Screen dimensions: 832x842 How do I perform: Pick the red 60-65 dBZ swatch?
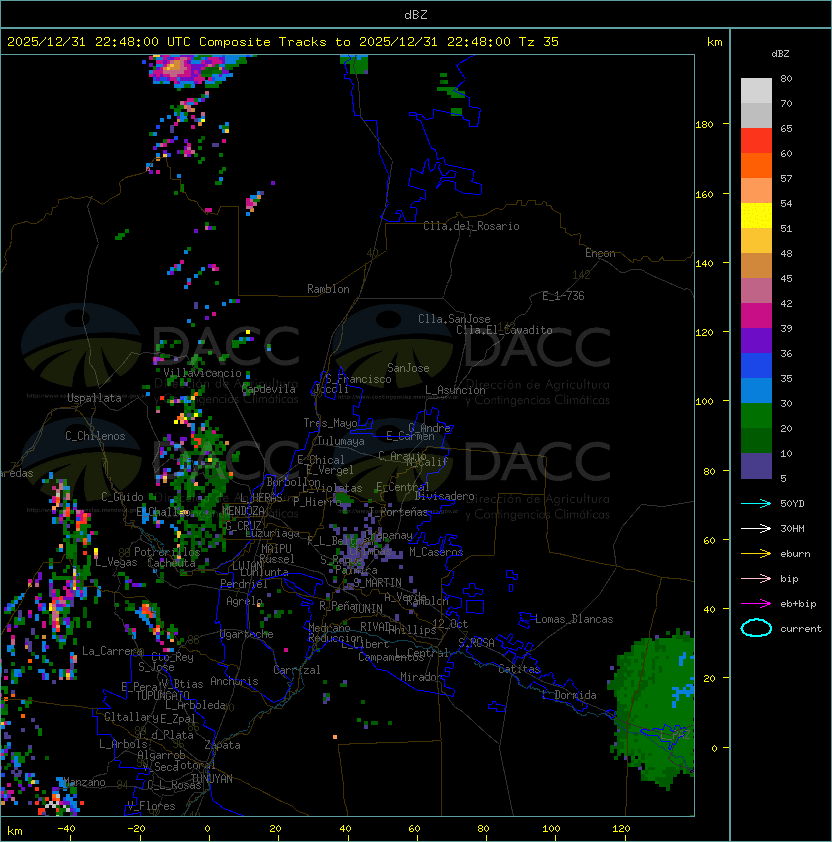756,141
